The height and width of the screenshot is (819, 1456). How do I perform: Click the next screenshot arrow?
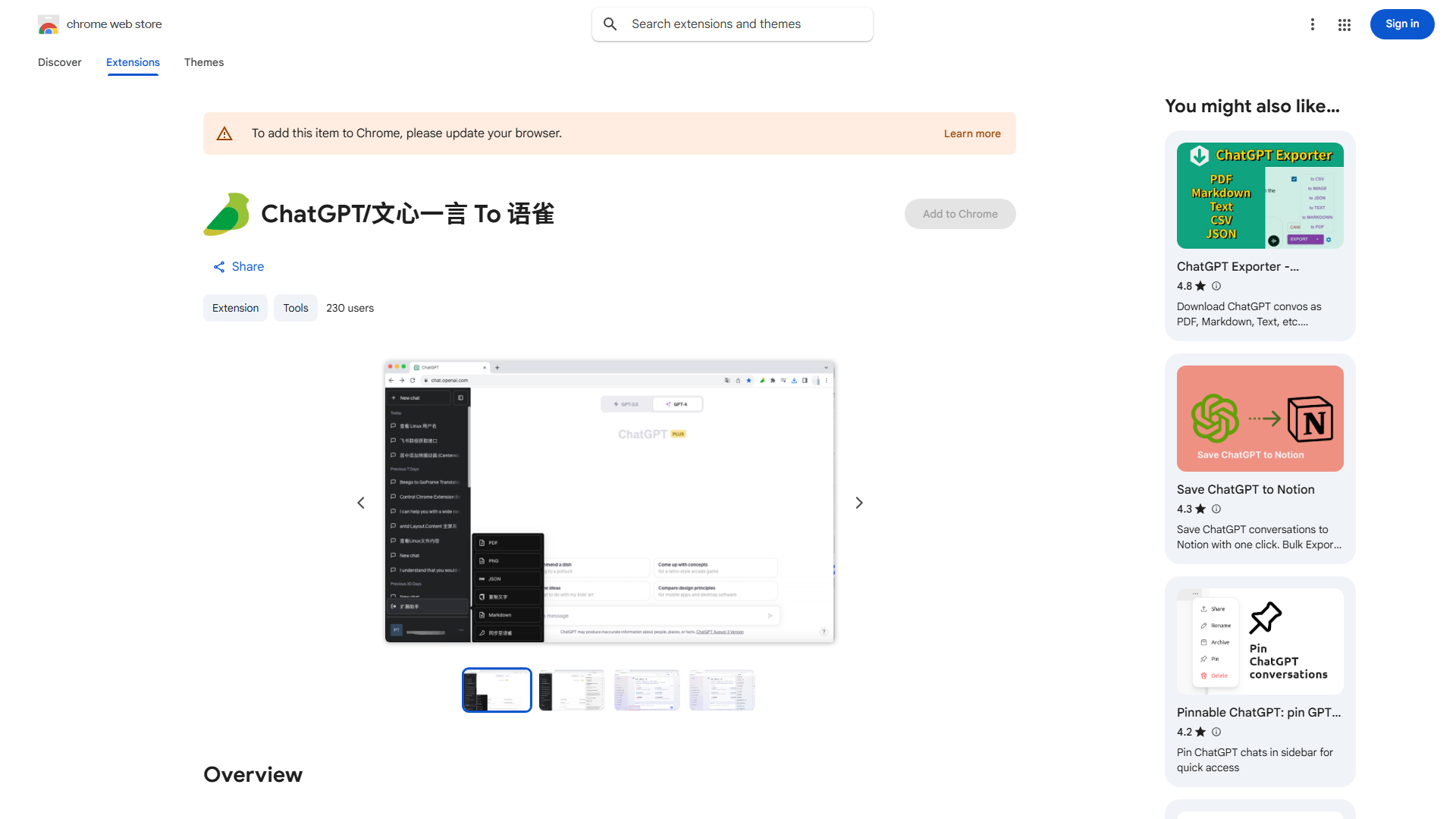[x=858, y=502]
